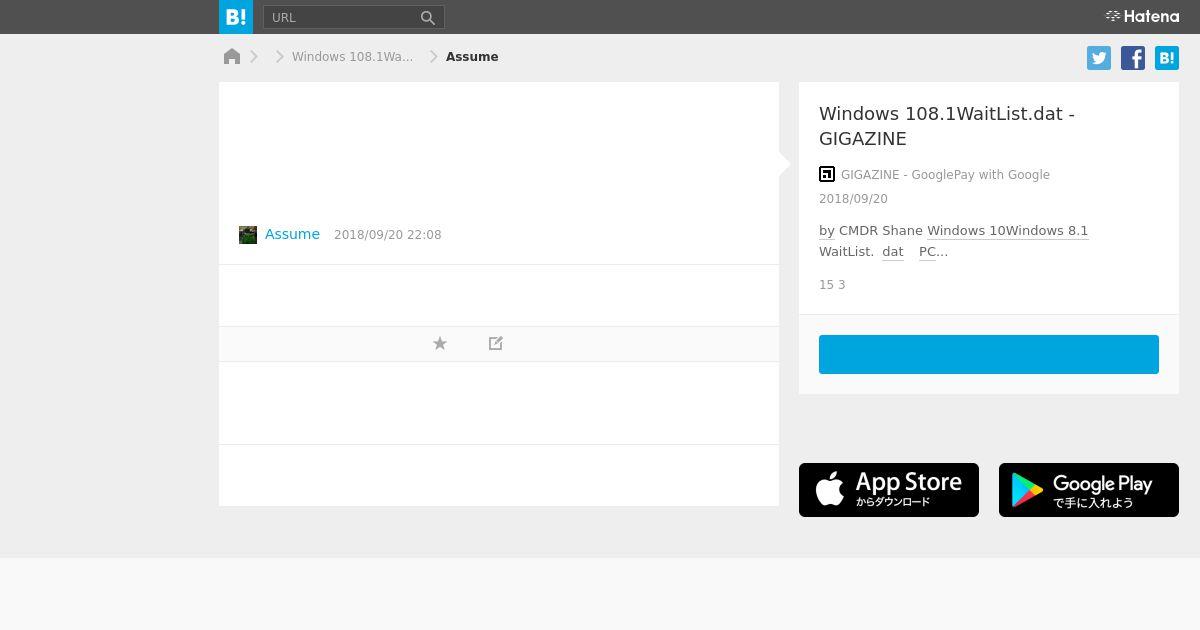Click the search magnifier icon
Viewport: 1200px width, 630px height.
(428, 17)
